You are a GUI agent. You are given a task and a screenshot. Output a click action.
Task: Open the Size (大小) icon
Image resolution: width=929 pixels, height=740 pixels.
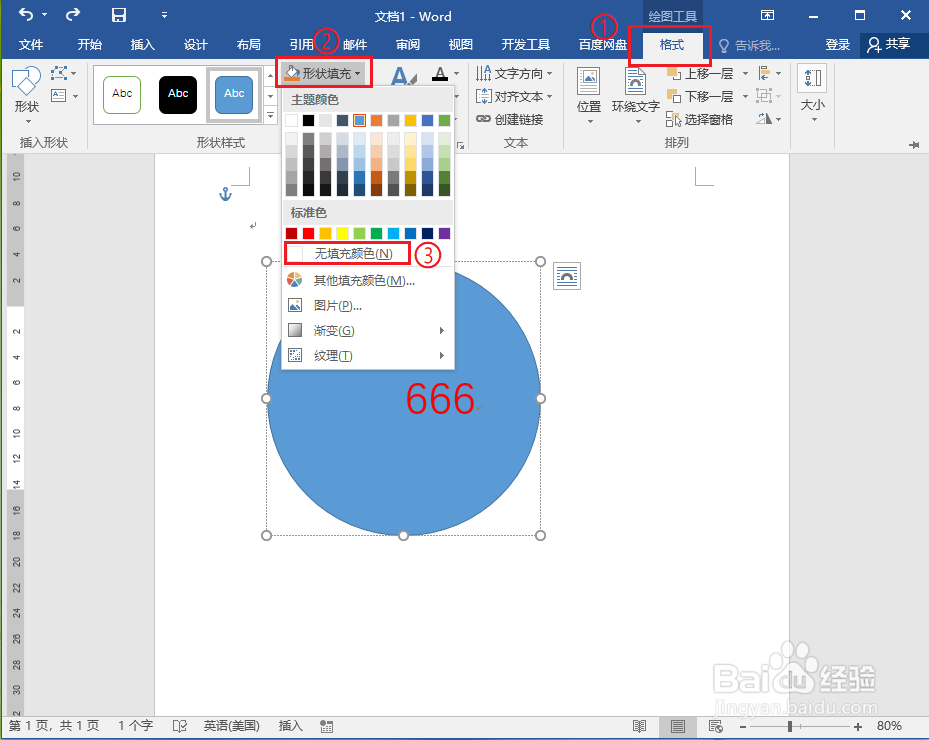tap(812, 78)
